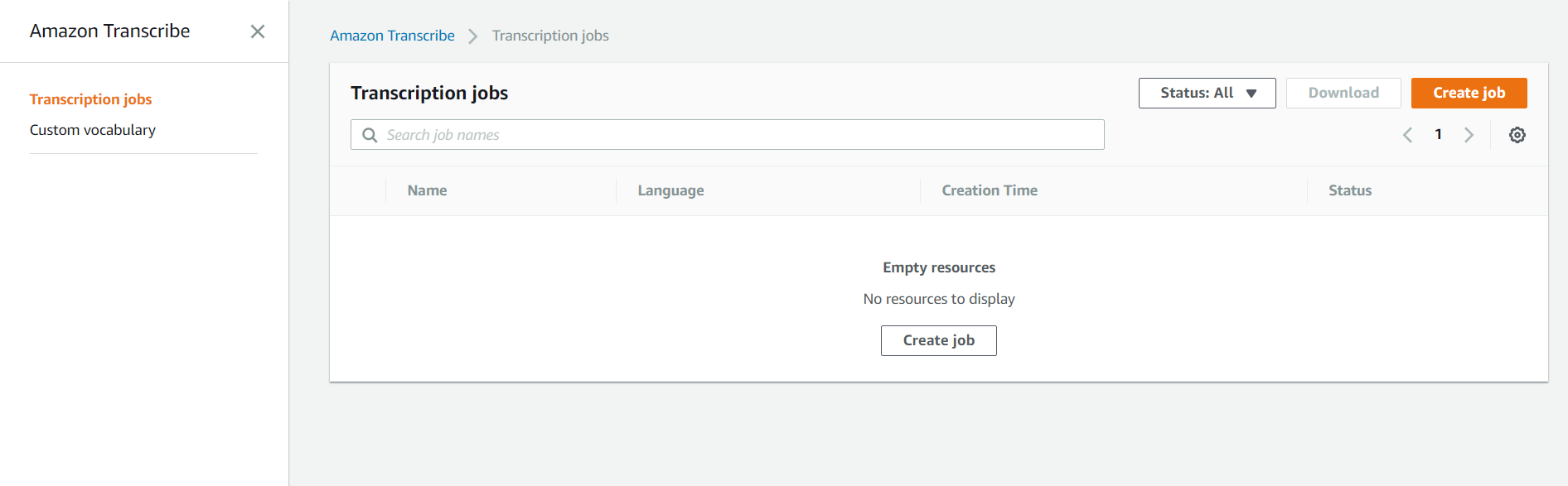Focus the Search job names field
This screenshot has width=1568, height=486.
(727, 135)
